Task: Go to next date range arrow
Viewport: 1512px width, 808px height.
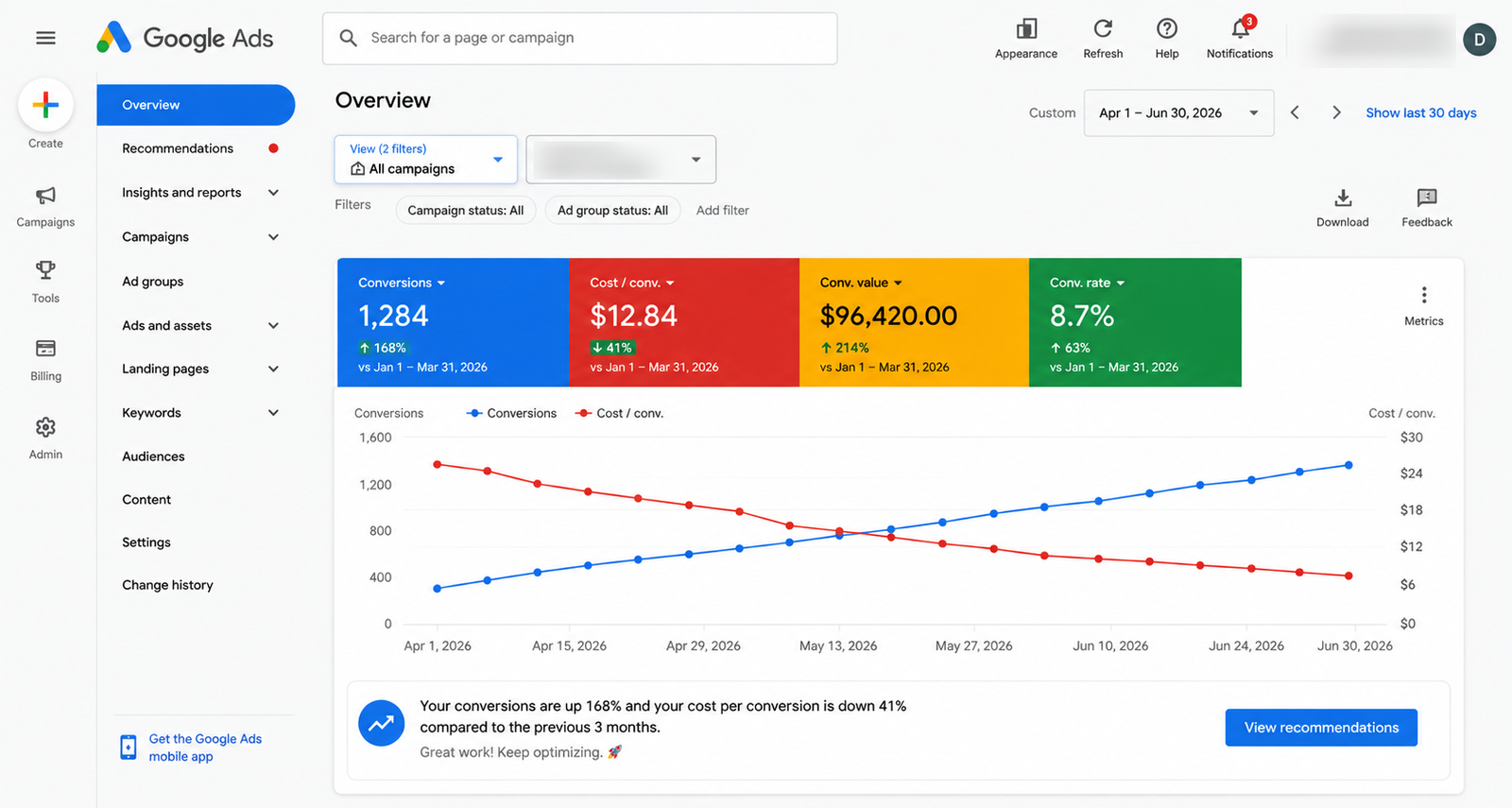Action: (1336, 112)
